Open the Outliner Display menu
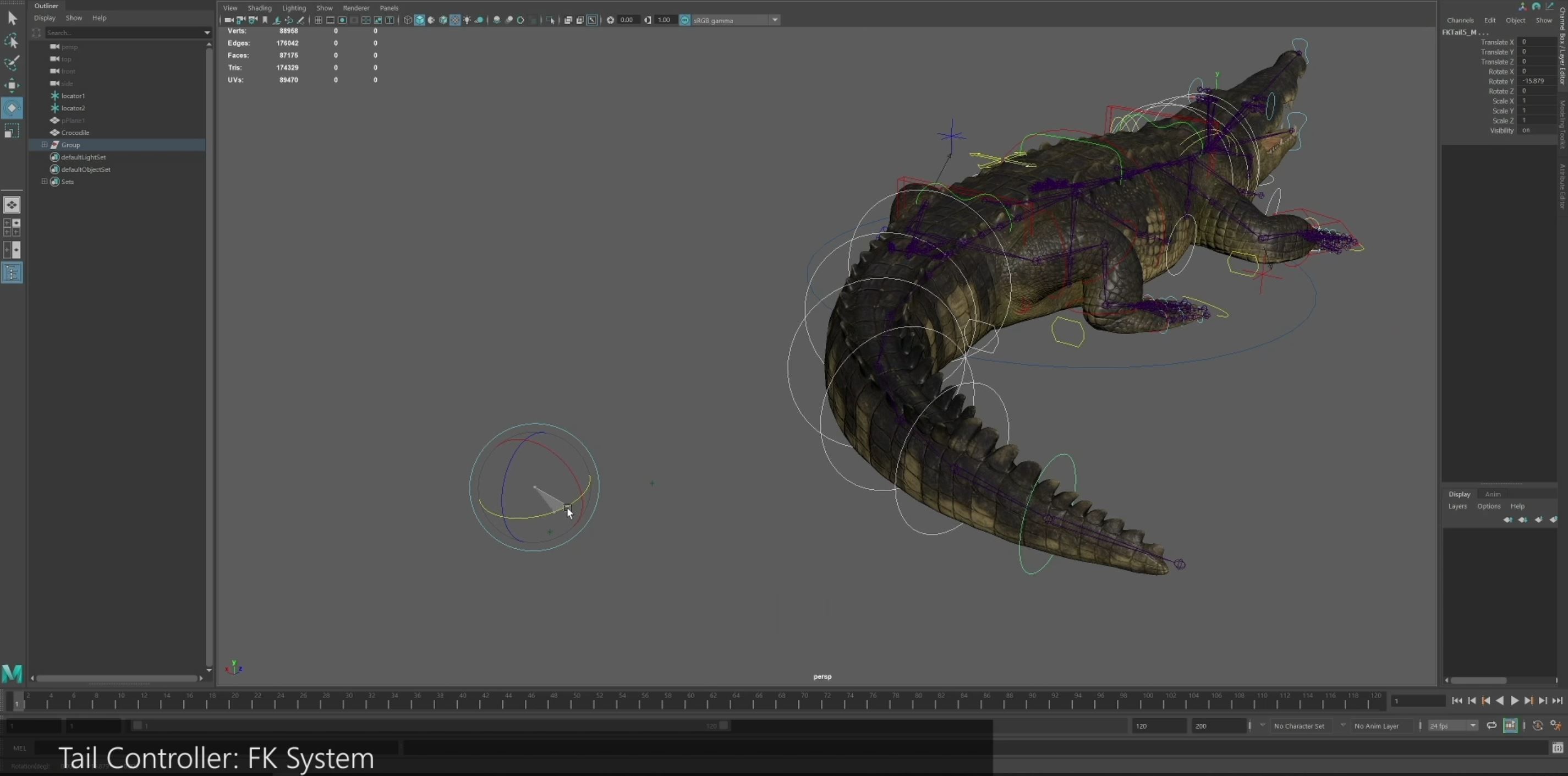 pyautogui.click(x=45, y=18)
